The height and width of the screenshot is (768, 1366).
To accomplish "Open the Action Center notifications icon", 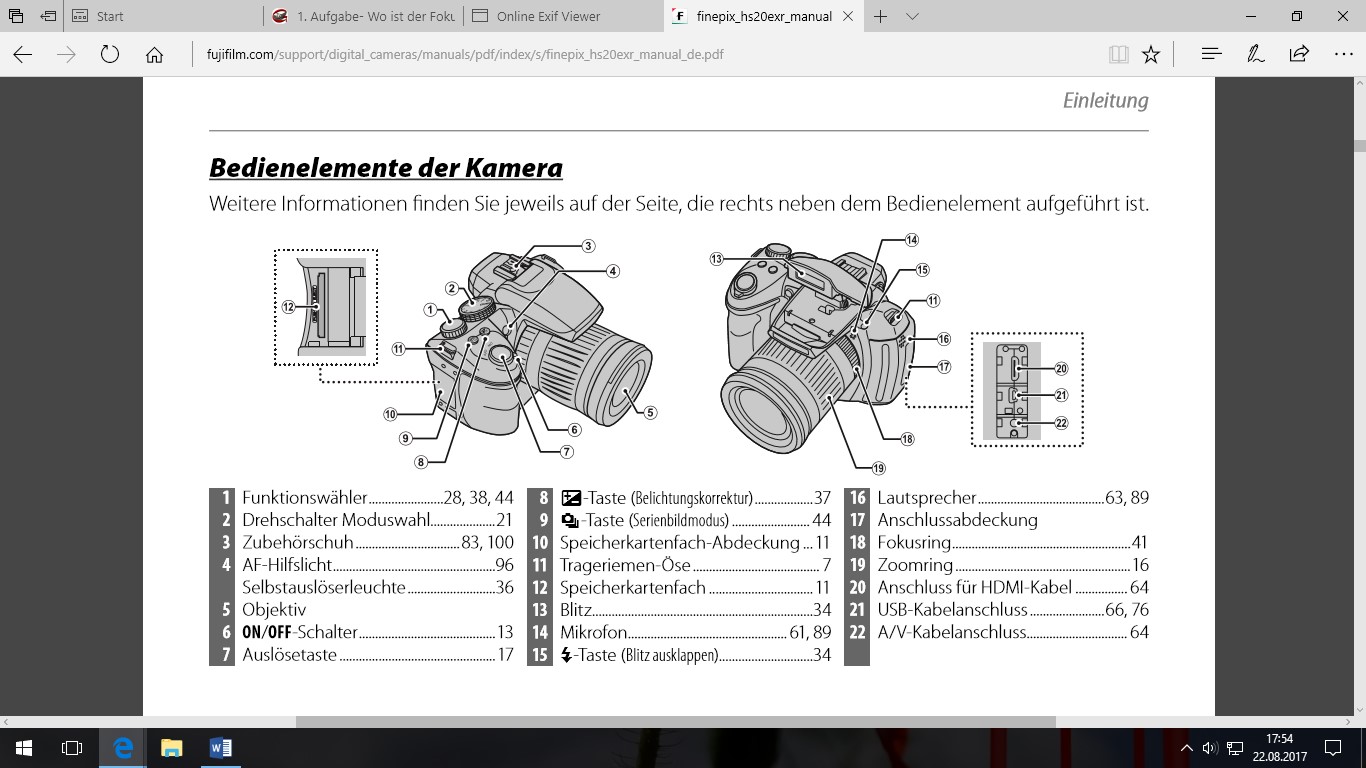I will (1333, 748).
